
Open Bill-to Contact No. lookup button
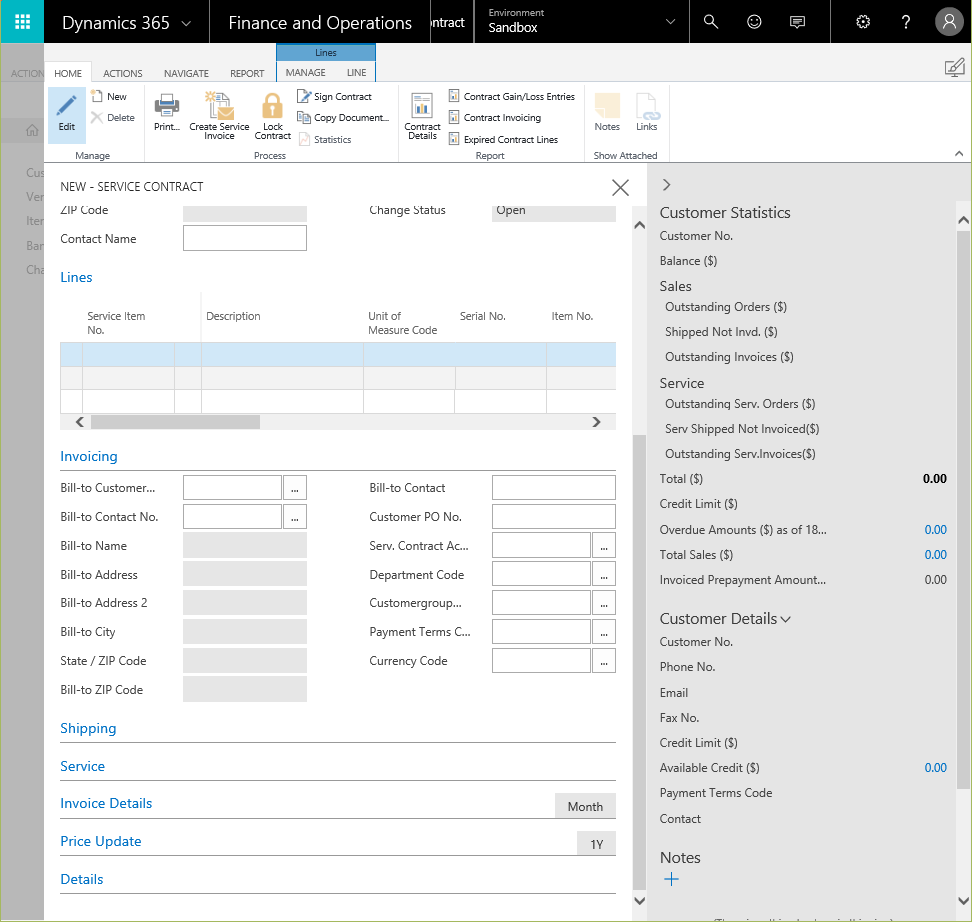pyautogui.click(x=295, y=517)
